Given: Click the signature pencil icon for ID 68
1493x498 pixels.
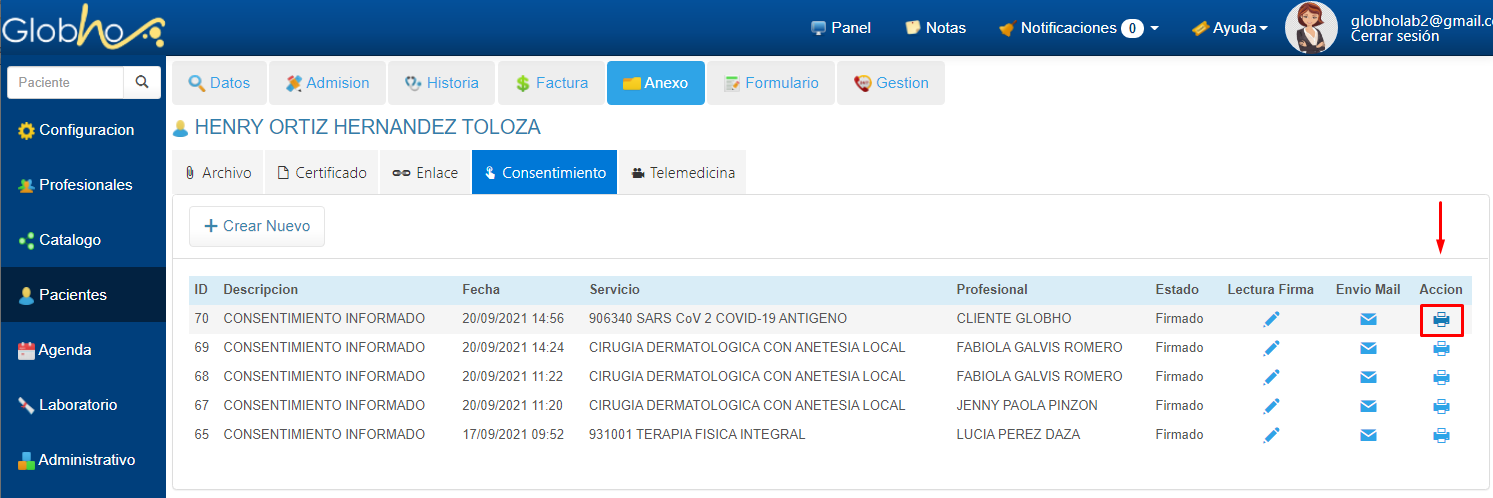Looking at the screenshot, I should tap(1271, 377).
